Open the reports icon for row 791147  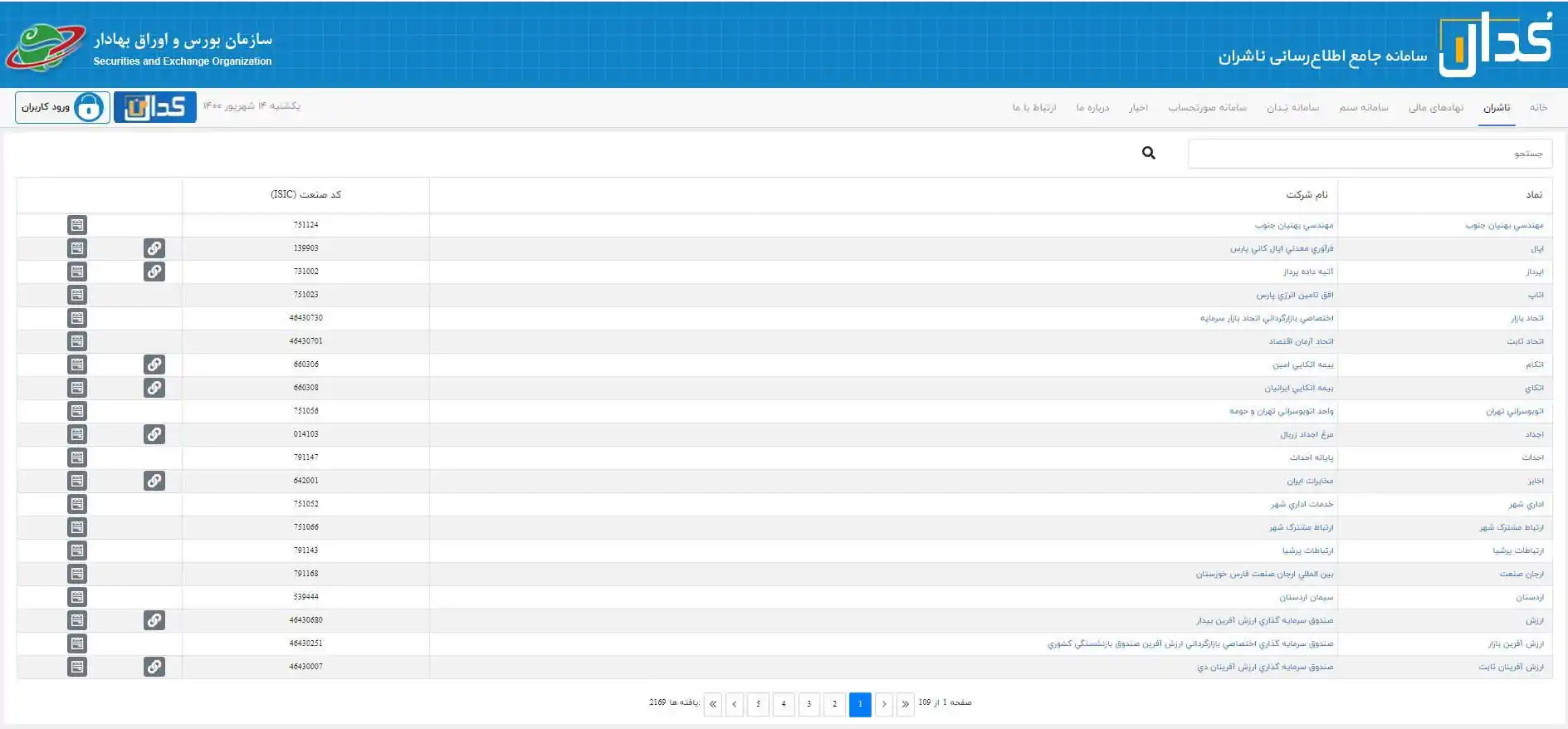(x=77, y=457)
